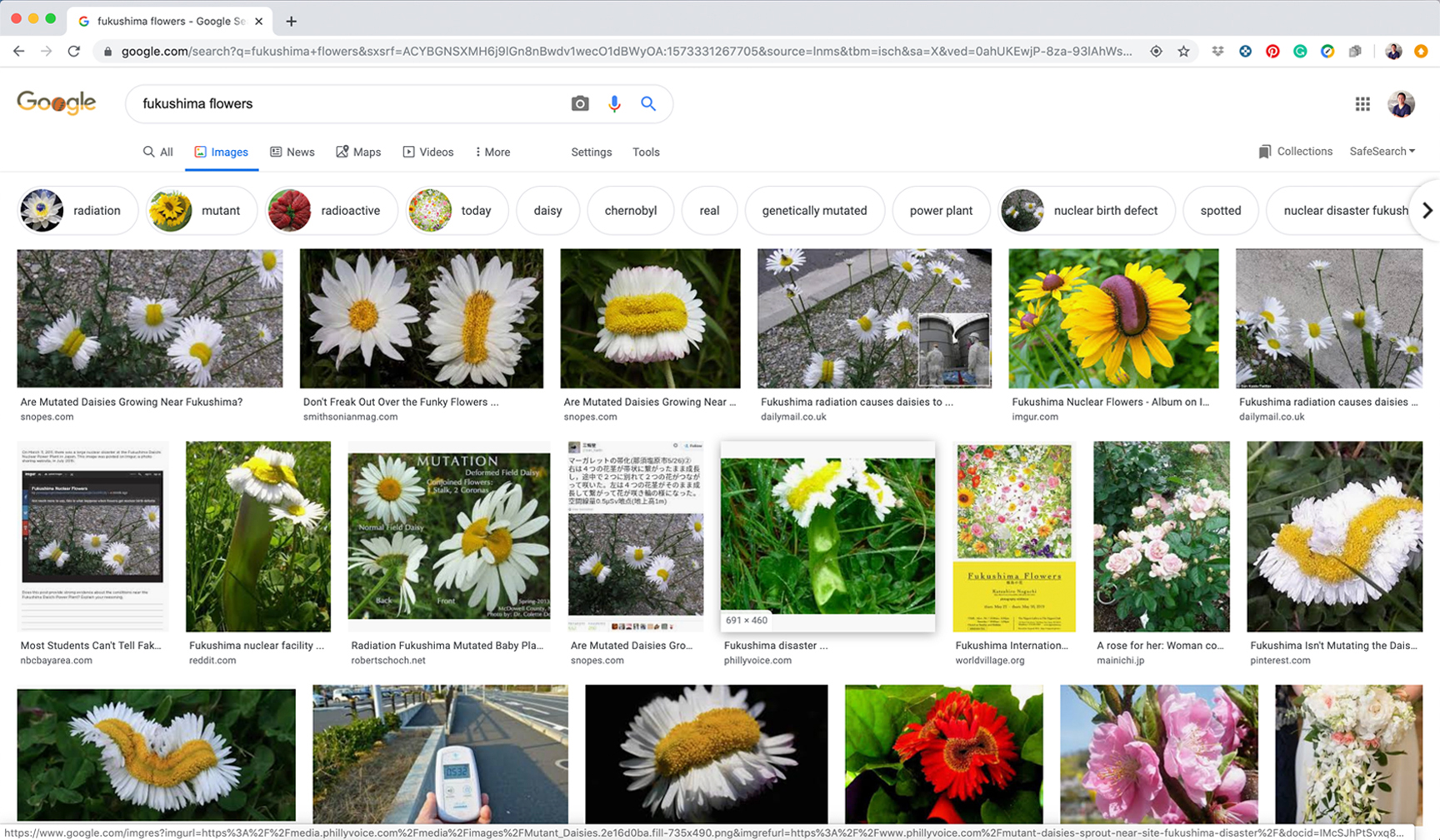Reload the current page

(x=74, y=51)
